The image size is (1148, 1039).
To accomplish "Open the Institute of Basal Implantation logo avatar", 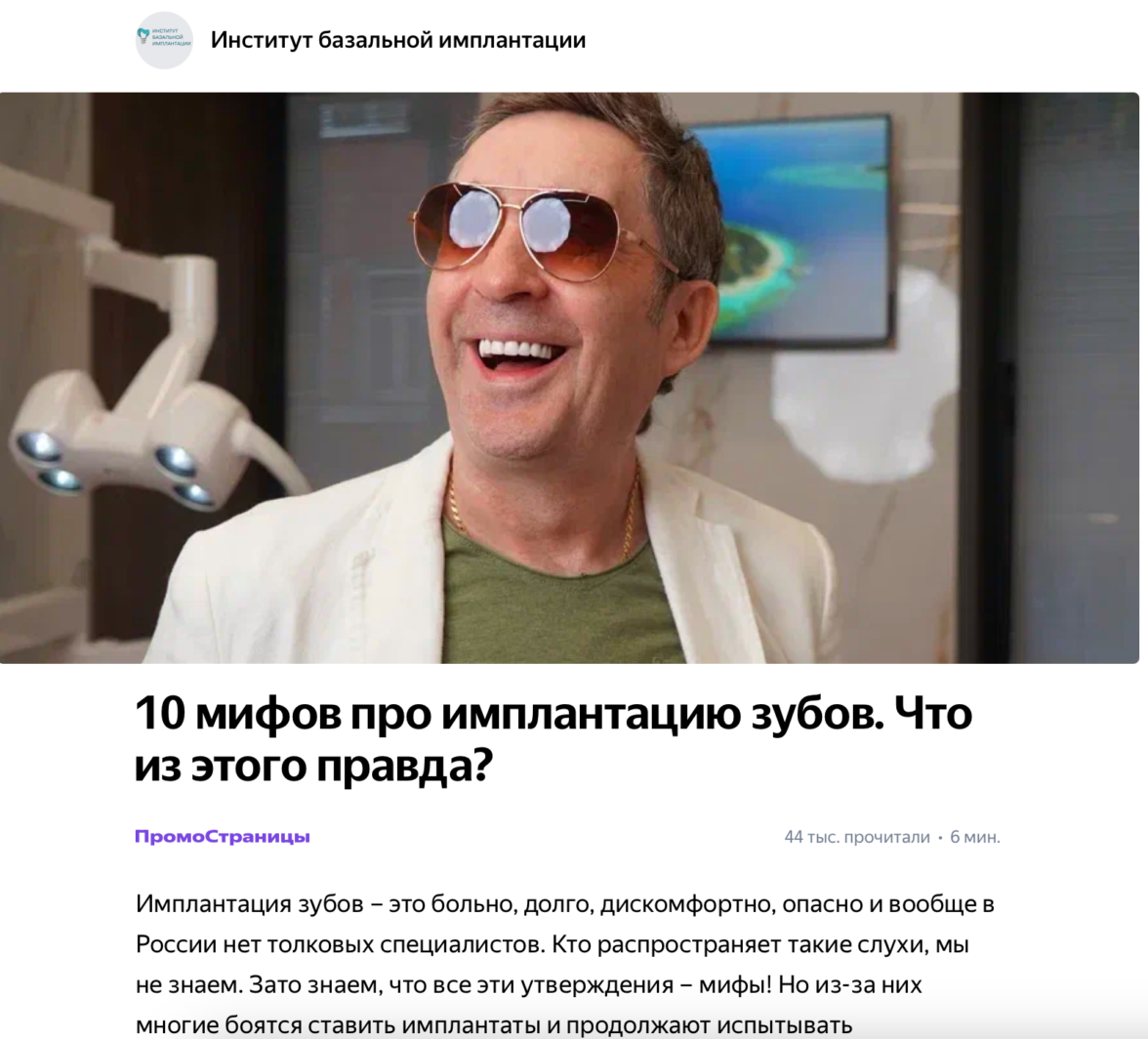I will click(164, 40).
